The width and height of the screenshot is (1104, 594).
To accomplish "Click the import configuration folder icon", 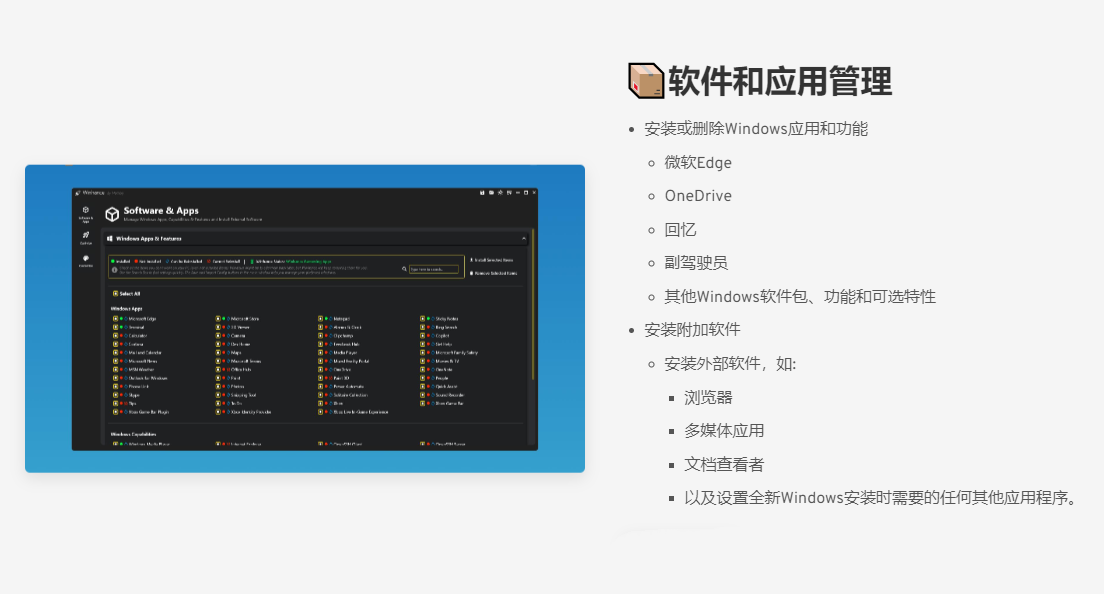I will pyautogui.click(x=491, y=193).
